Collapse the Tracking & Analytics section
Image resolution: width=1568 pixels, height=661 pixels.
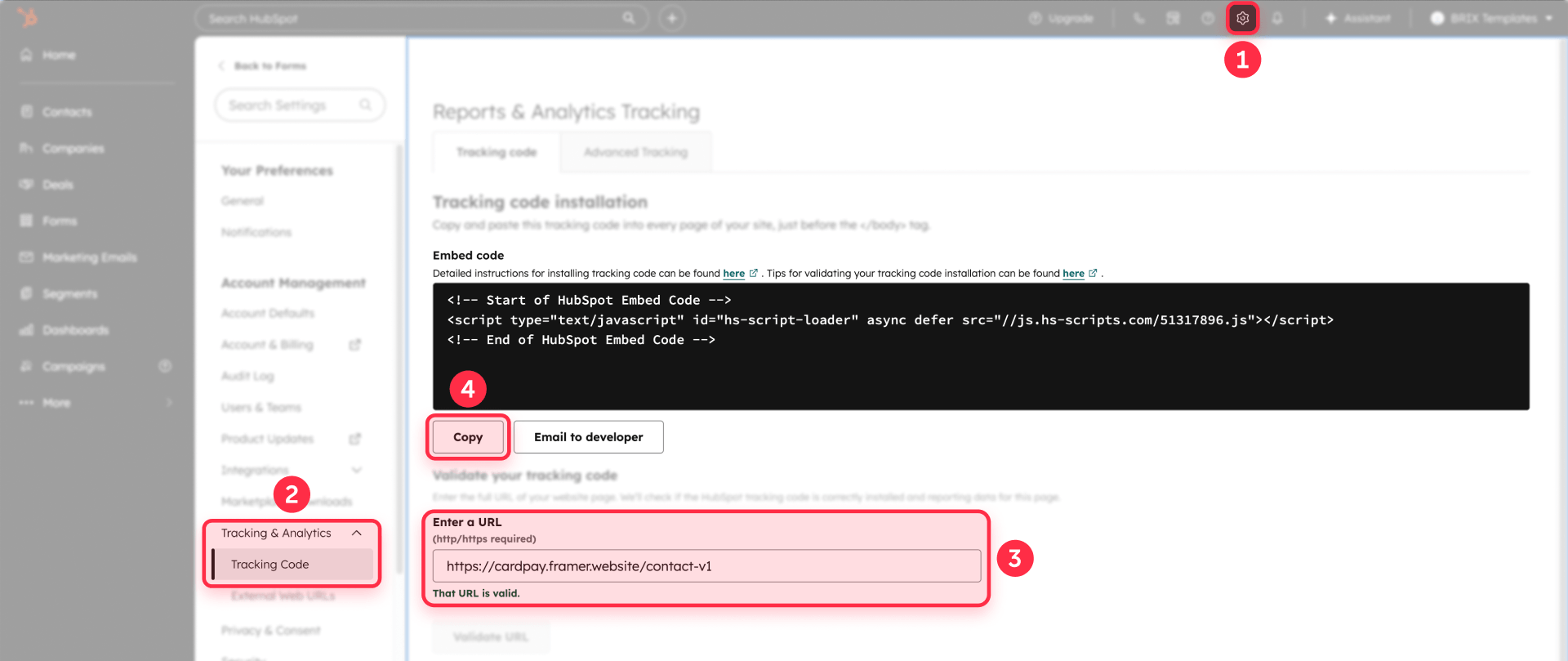[357, 533]
